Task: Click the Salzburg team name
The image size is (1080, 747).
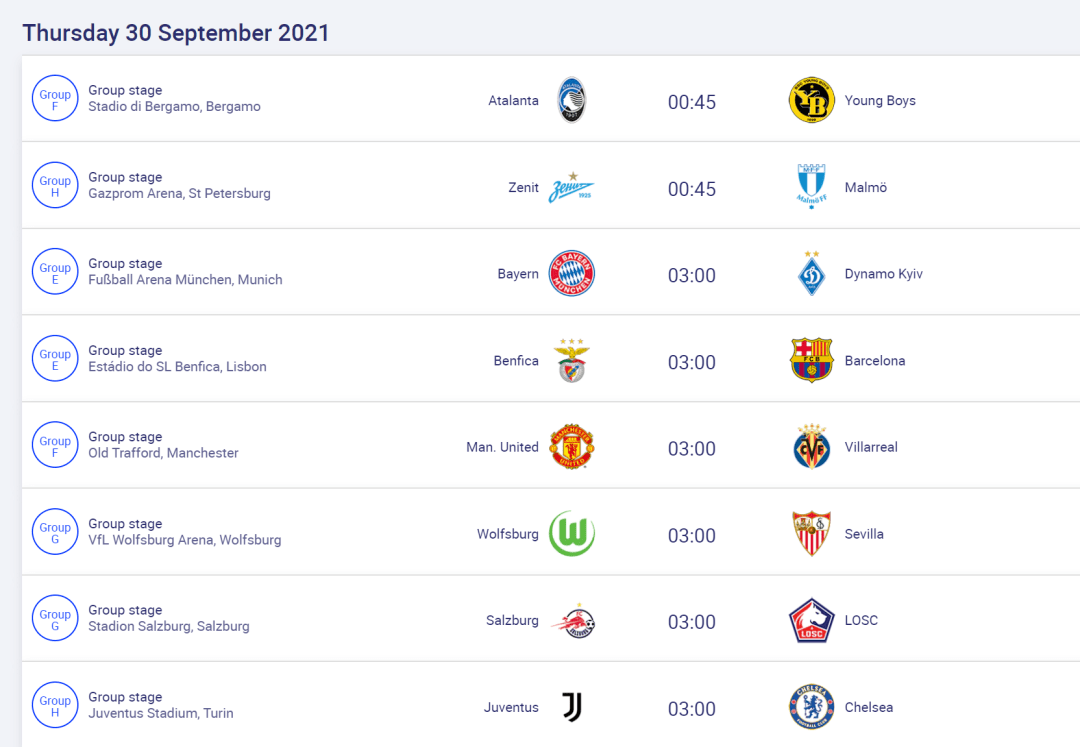Action: (x=512, y=620)
